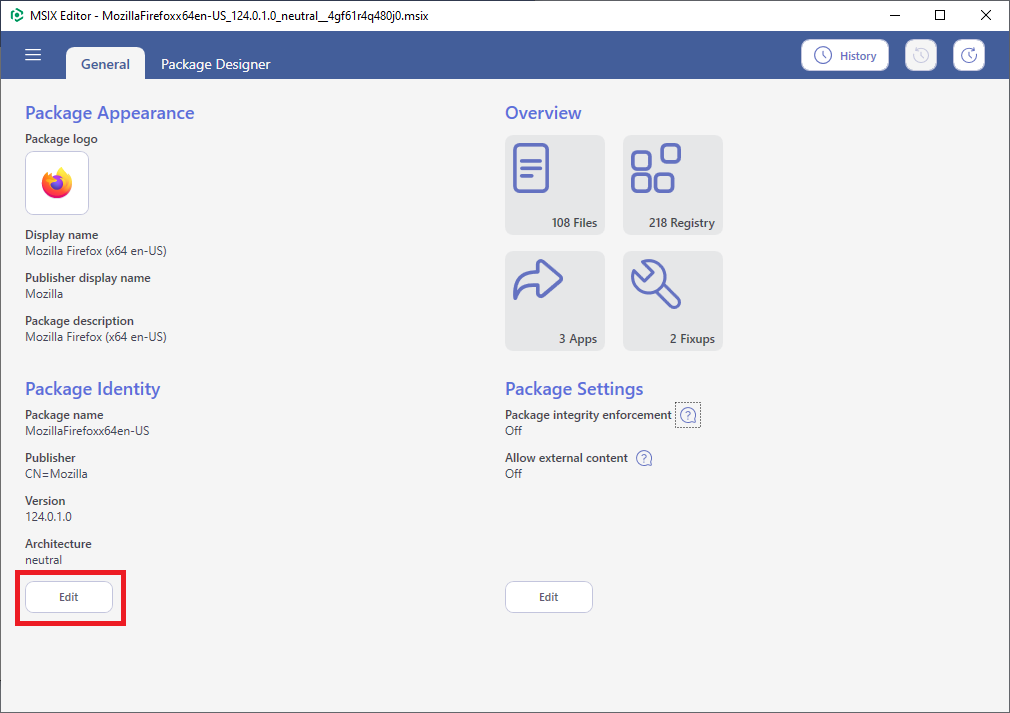The width and height of the screenshot is (1010, 713).
Task: Close the MSIX Editor window
Action: [x=986, y=15]
